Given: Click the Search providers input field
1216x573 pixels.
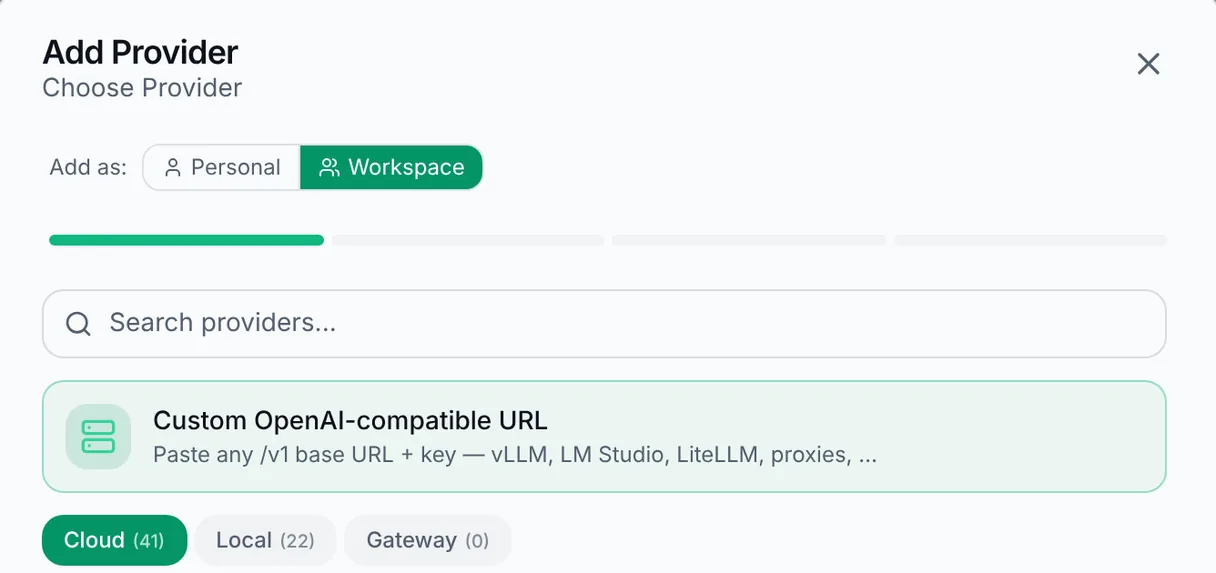Looking at the screenshot, I should click(604, 323).
